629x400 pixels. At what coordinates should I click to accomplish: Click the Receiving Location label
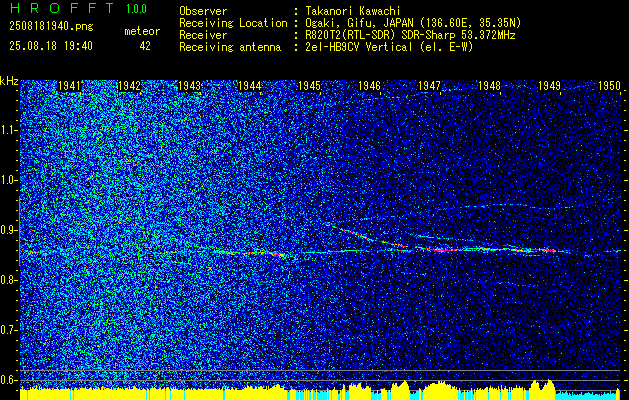pos(233,23)
